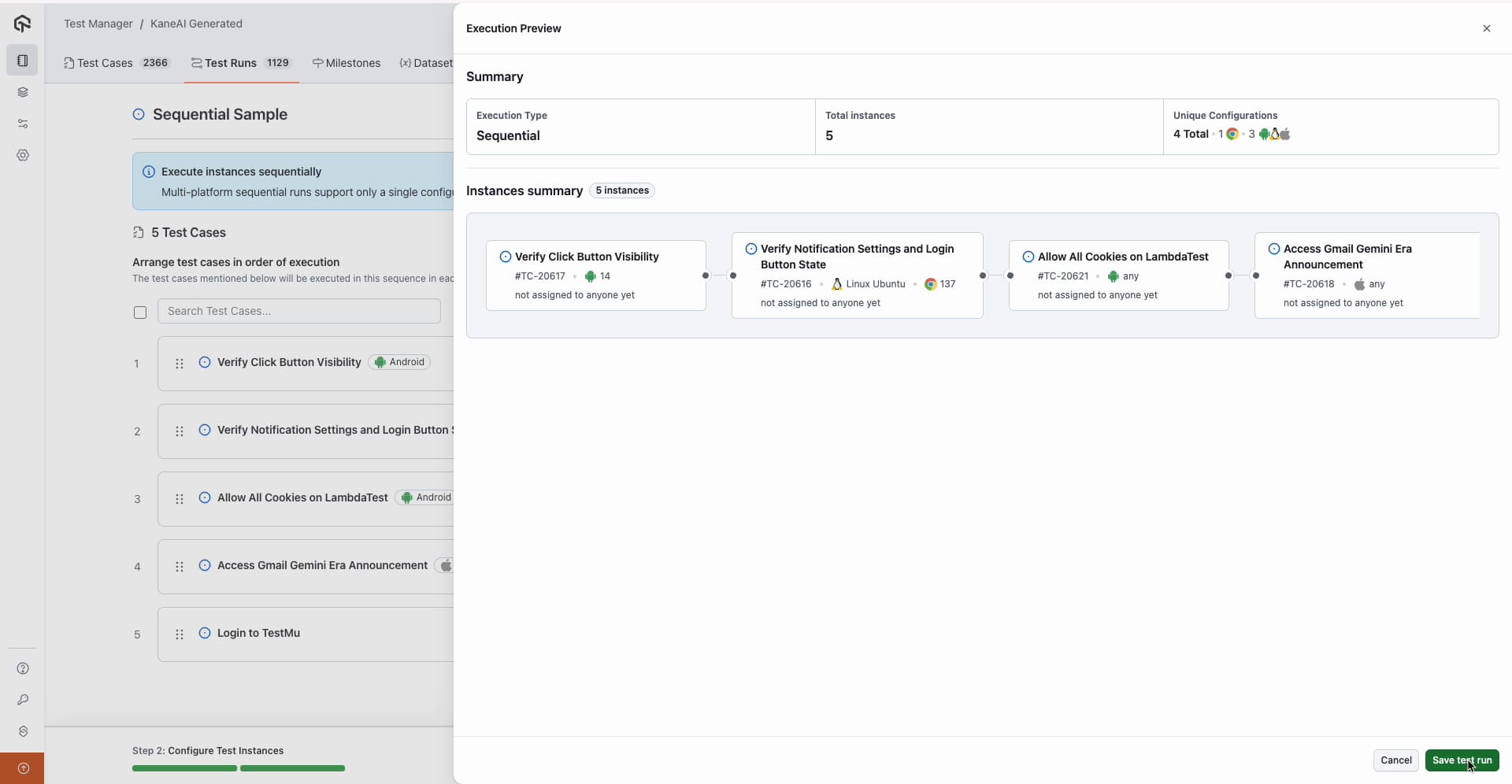
Task: Click the orange circle icon at sidebar bottom
Action: coord(22,769)
